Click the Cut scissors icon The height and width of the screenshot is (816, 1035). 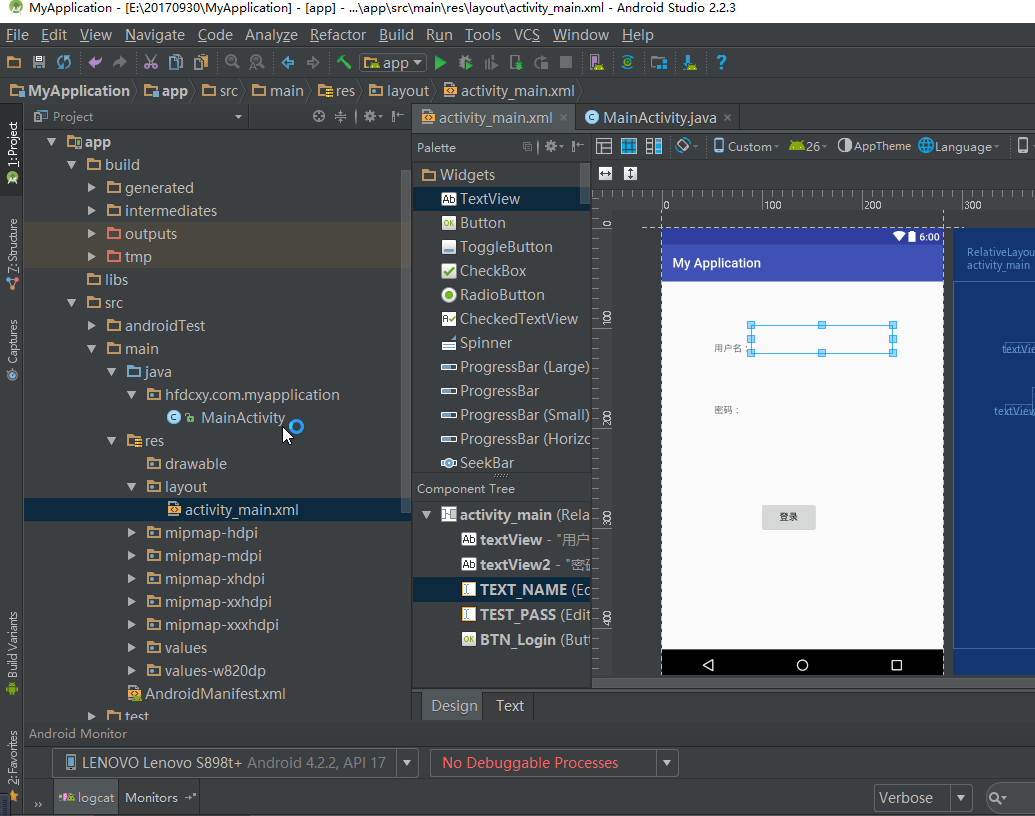pyautogui.click(x=151, y=63)
